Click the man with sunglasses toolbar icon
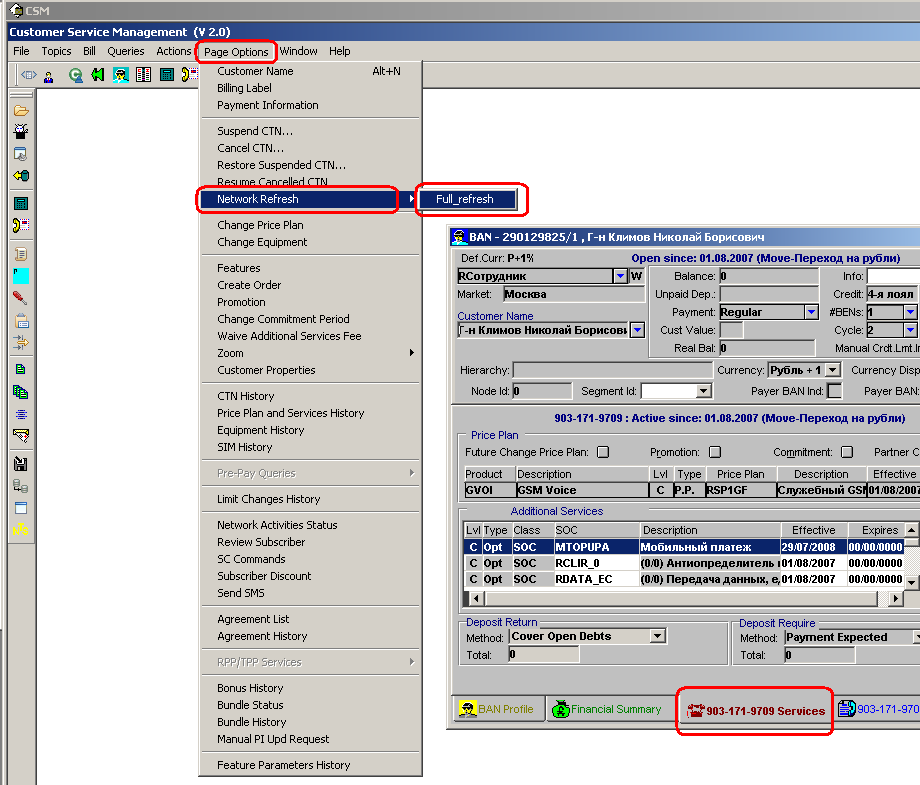Image resolution: width=920 pixels, height=785 pixels. [x=121, y=75]
